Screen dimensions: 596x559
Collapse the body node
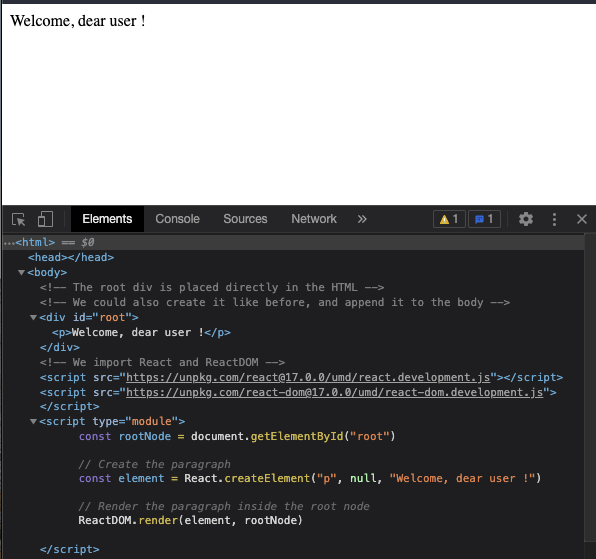click(x=21, y=272)
